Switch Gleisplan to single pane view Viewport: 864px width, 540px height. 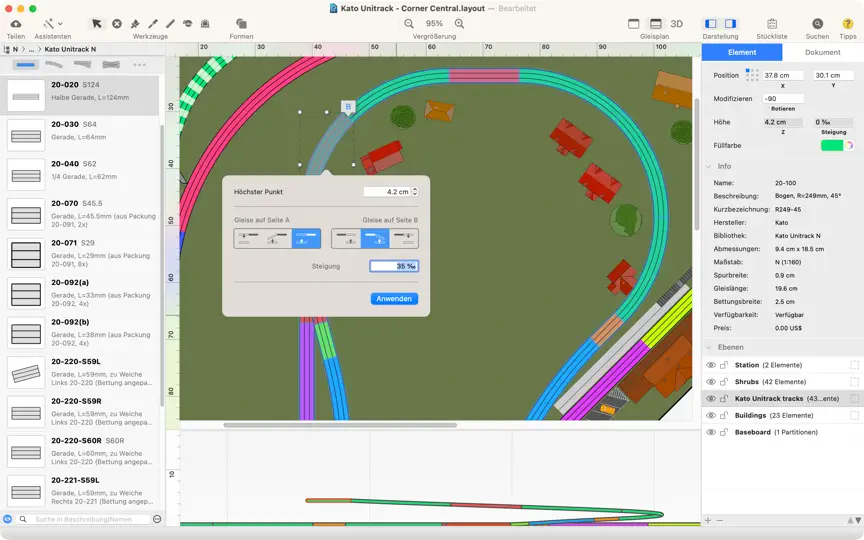[634, 24]
